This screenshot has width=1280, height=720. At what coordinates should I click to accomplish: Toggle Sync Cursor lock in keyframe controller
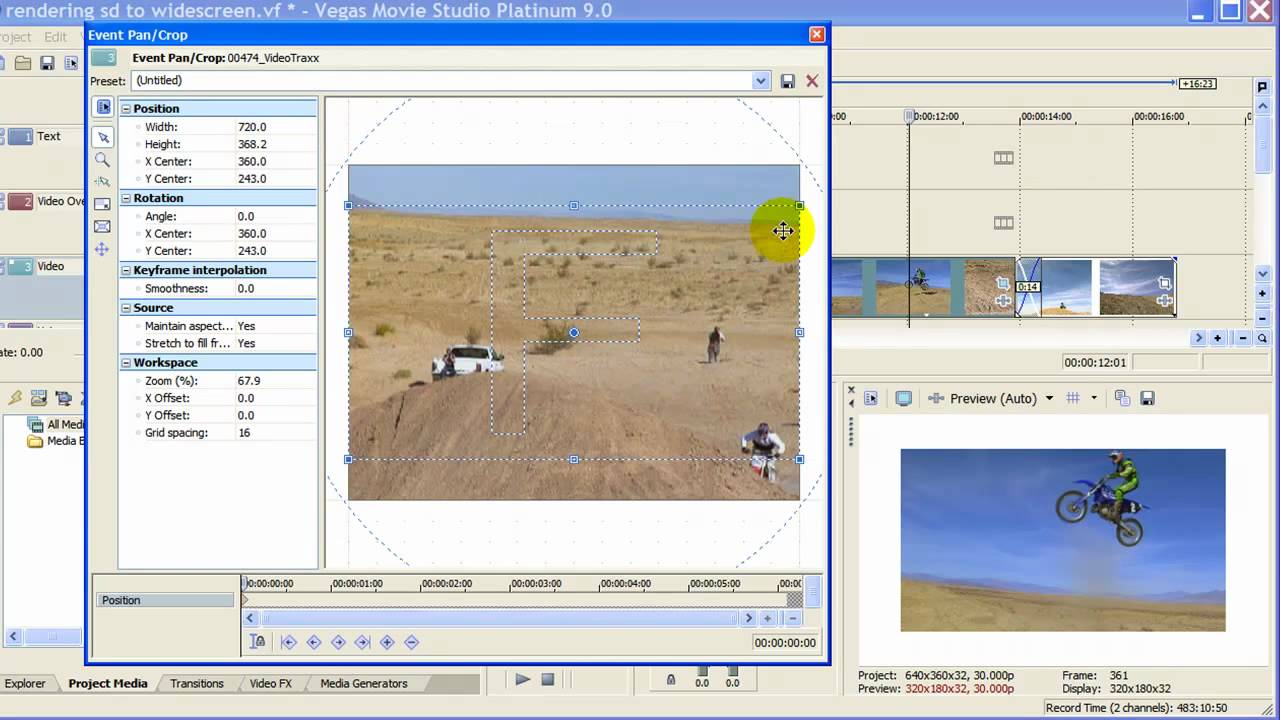pos(258,642)
